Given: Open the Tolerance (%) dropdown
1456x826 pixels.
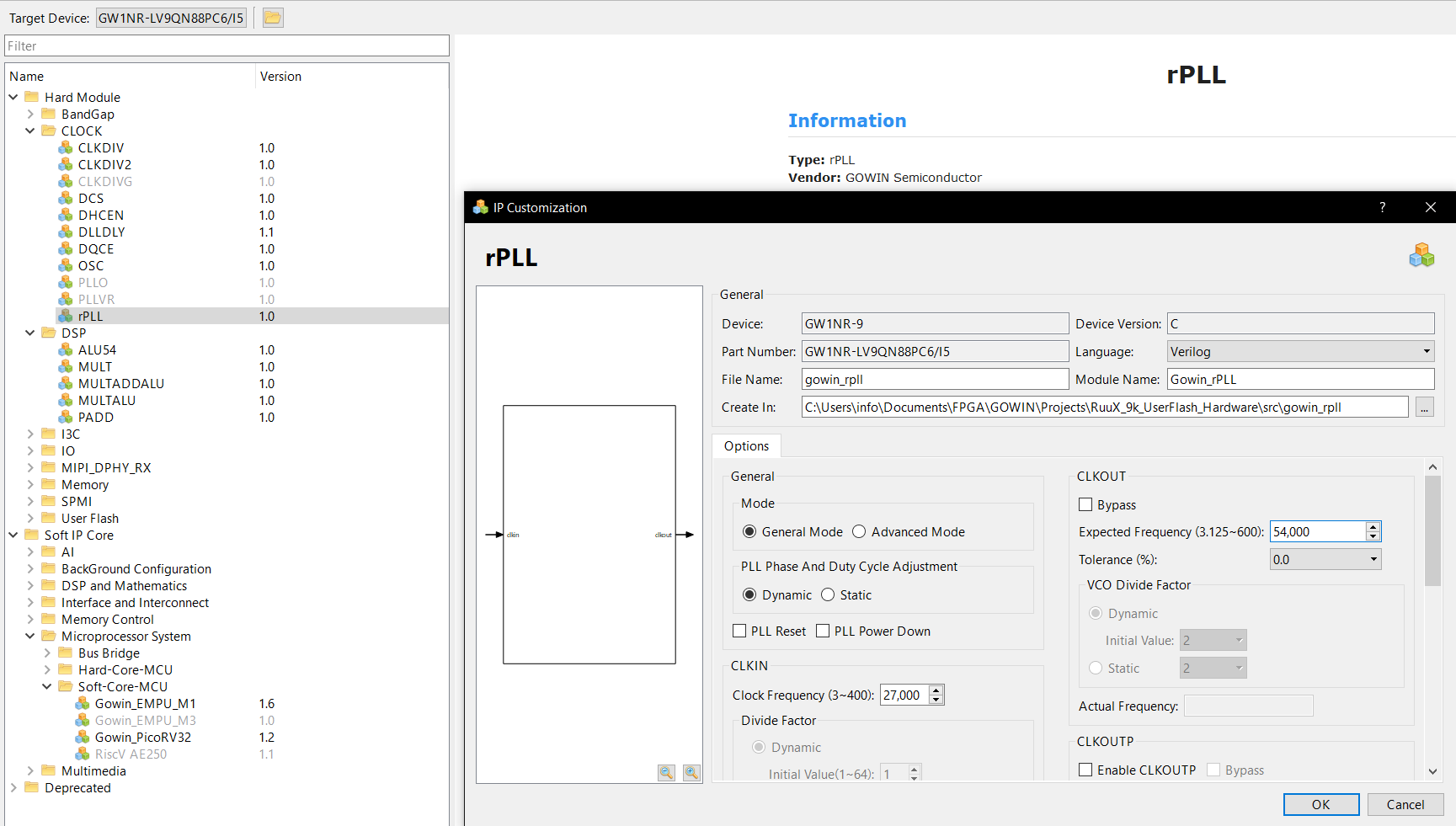Looking at the screenshot, I should (x=1325, y=559).
